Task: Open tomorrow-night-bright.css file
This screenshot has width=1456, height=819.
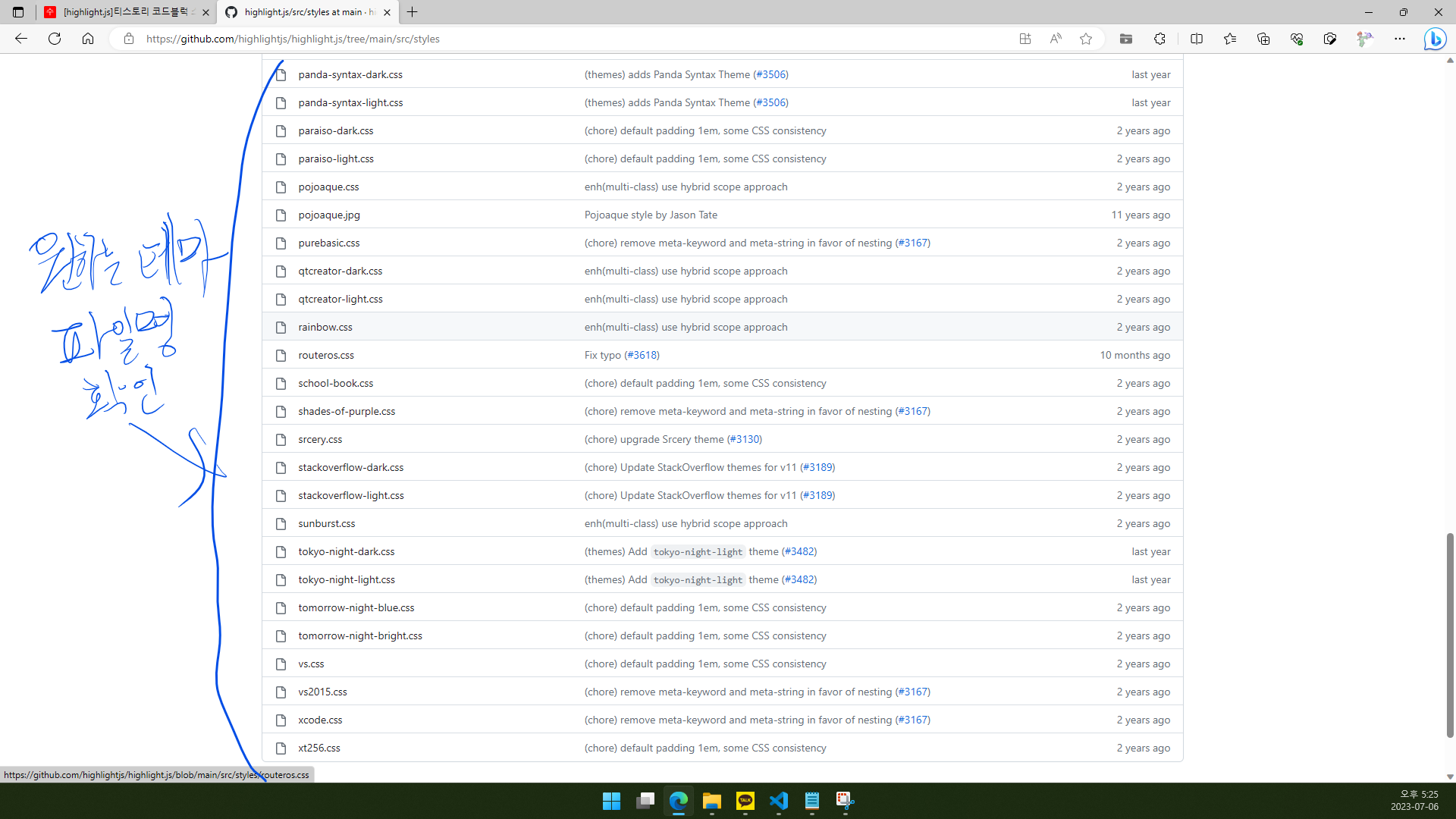Action: tap(360, 635)
